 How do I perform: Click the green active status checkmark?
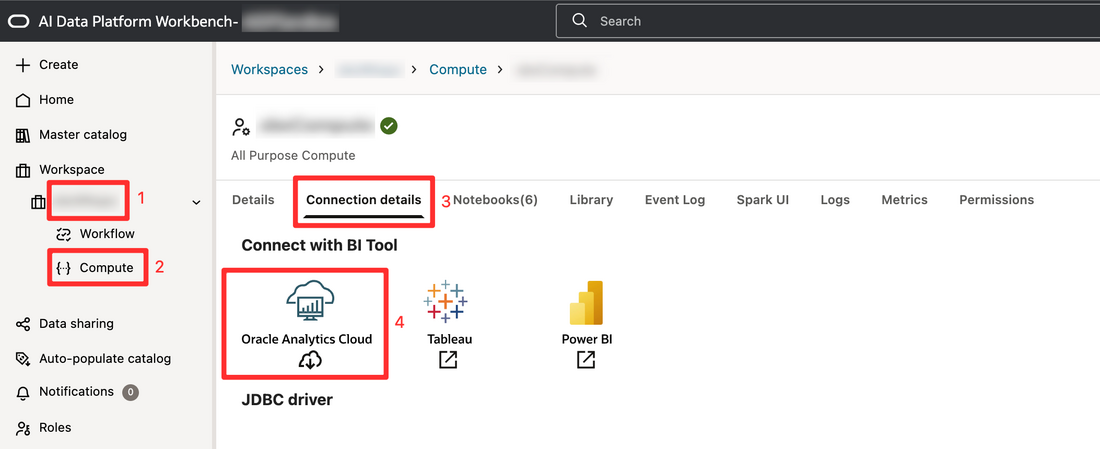point(389,126)
